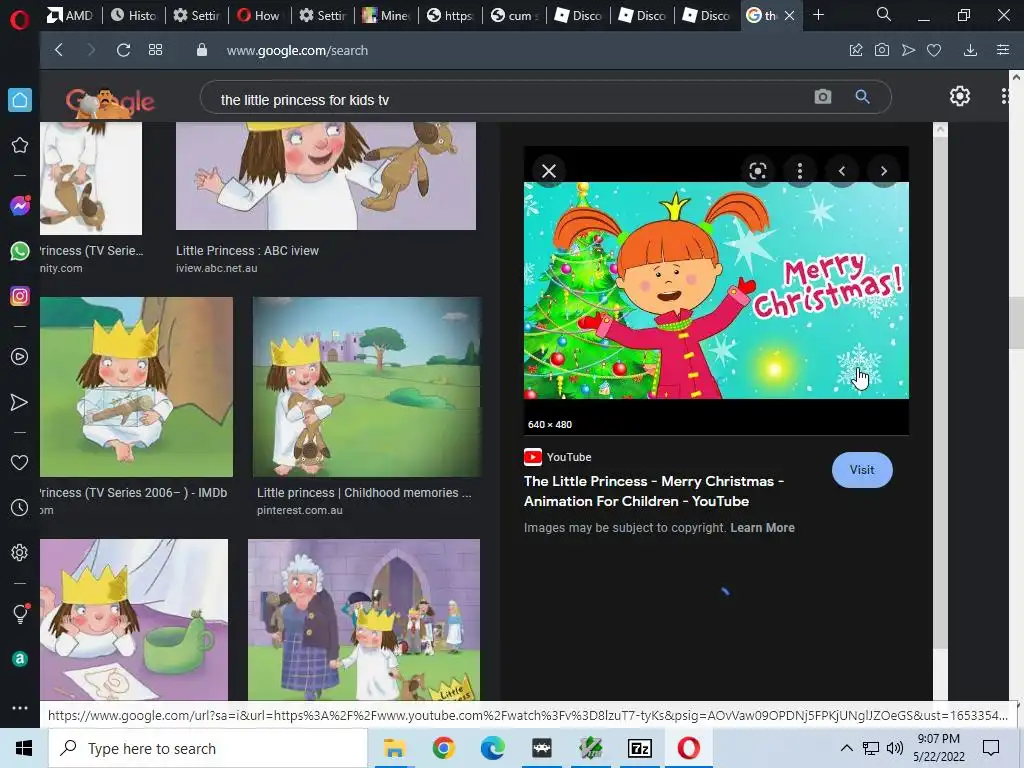
Task: Open sidebar History clock icon
Action: (20, 507)
